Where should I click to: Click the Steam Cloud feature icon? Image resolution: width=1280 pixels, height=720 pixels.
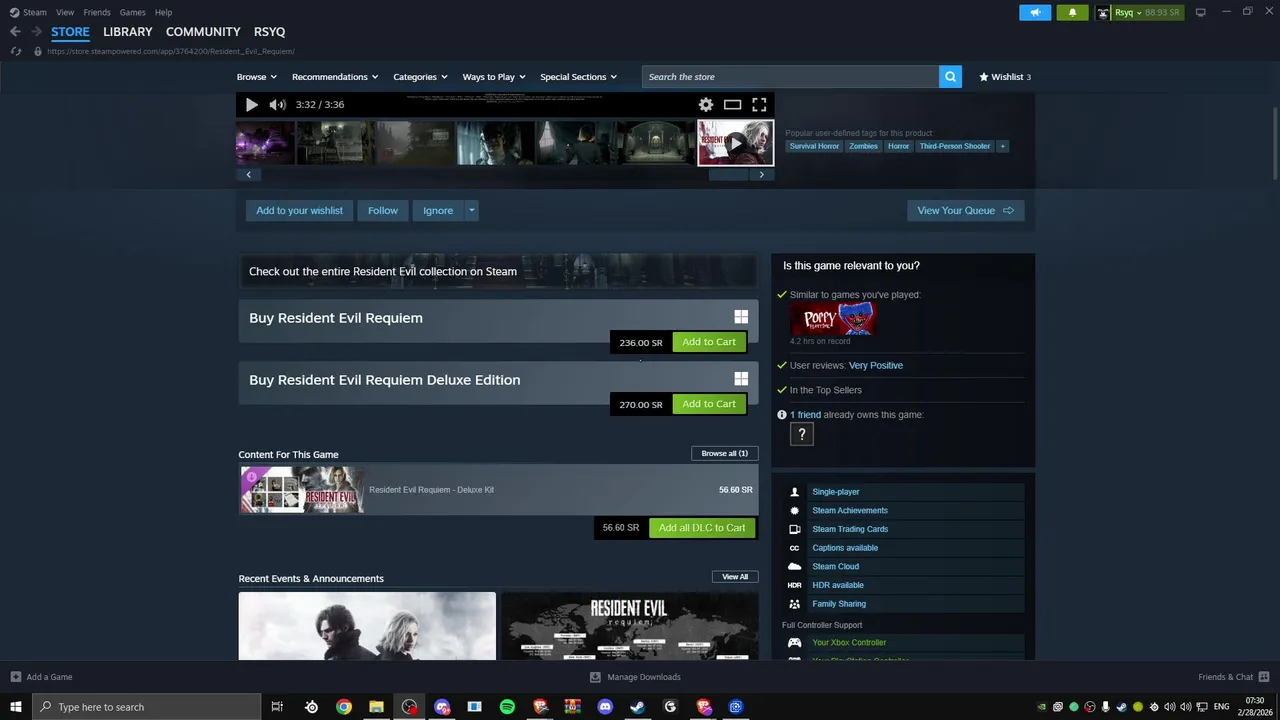point(795,567)
